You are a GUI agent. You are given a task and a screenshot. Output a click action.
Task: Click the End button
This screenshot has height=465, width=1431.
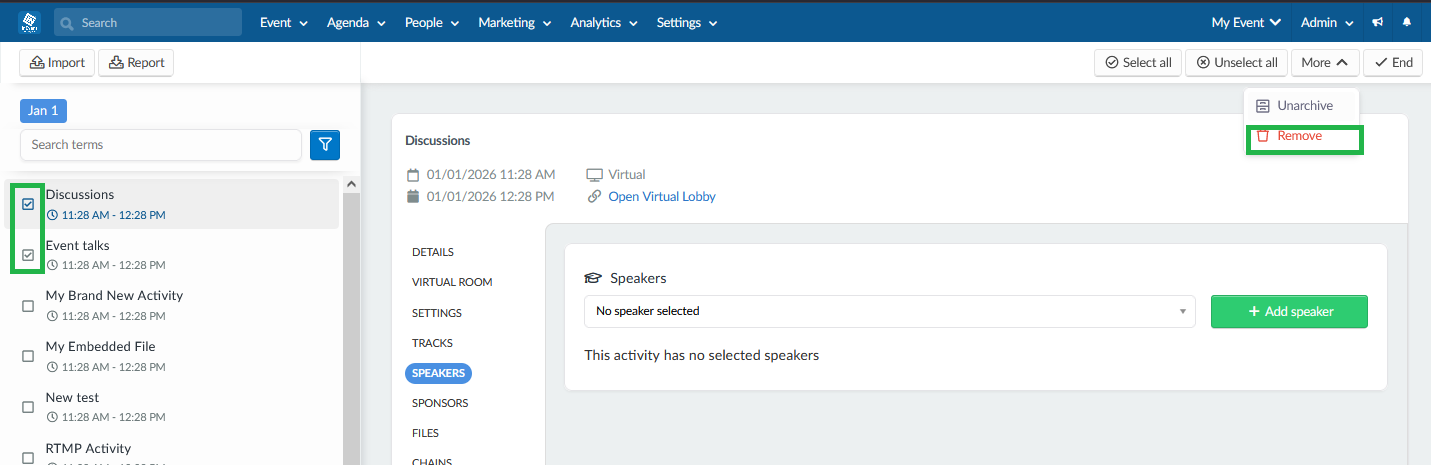(x=1393, y=62)
